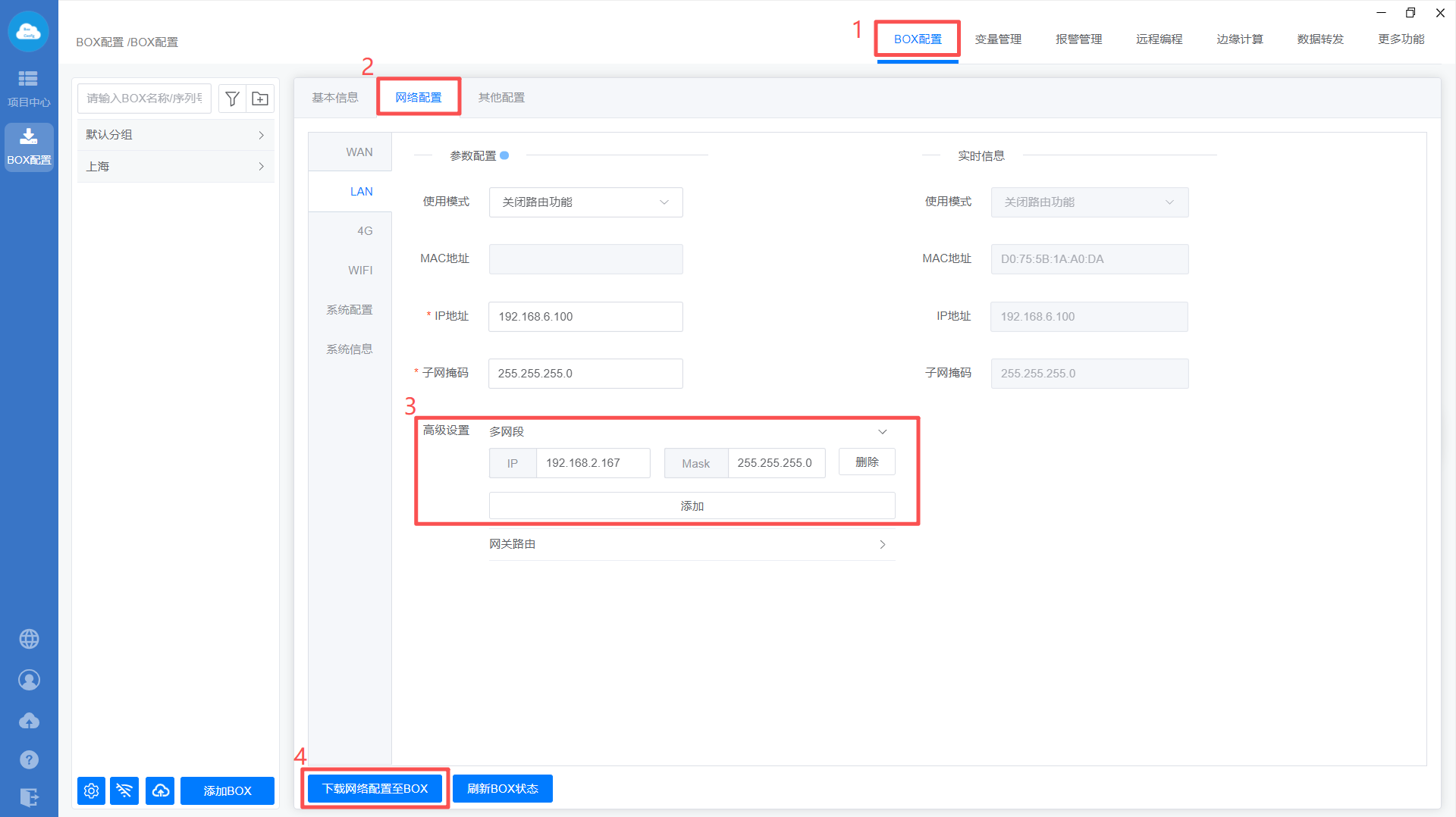Click the refresh BOX status button
The height and width of the screenshot is (817, 1456).
tap(502, 788)
